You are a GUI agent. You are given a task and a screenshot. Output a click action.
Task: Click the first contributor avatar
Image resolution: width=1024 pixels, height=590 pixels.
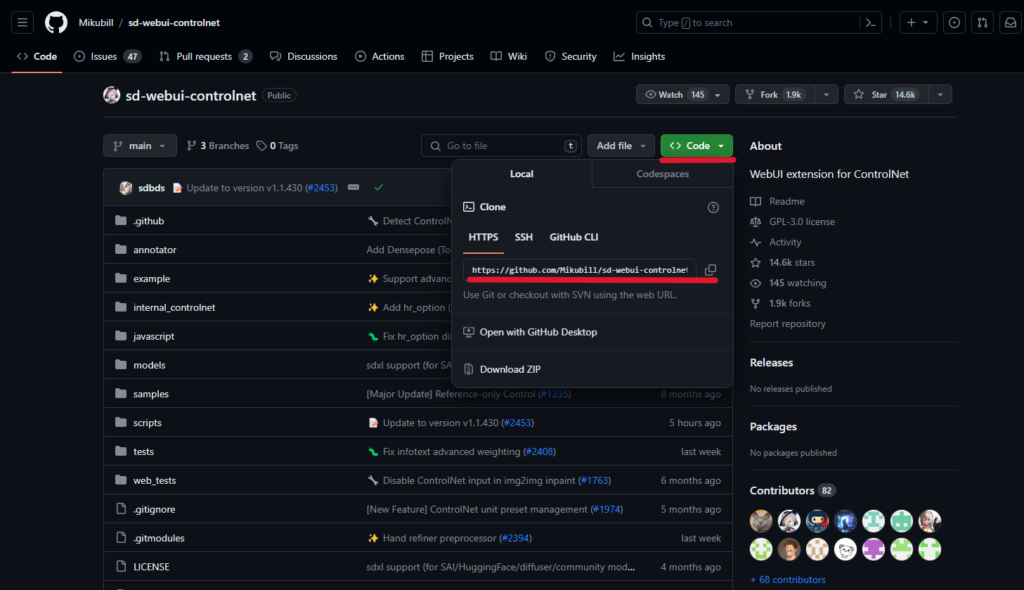[x=761, y=521]
